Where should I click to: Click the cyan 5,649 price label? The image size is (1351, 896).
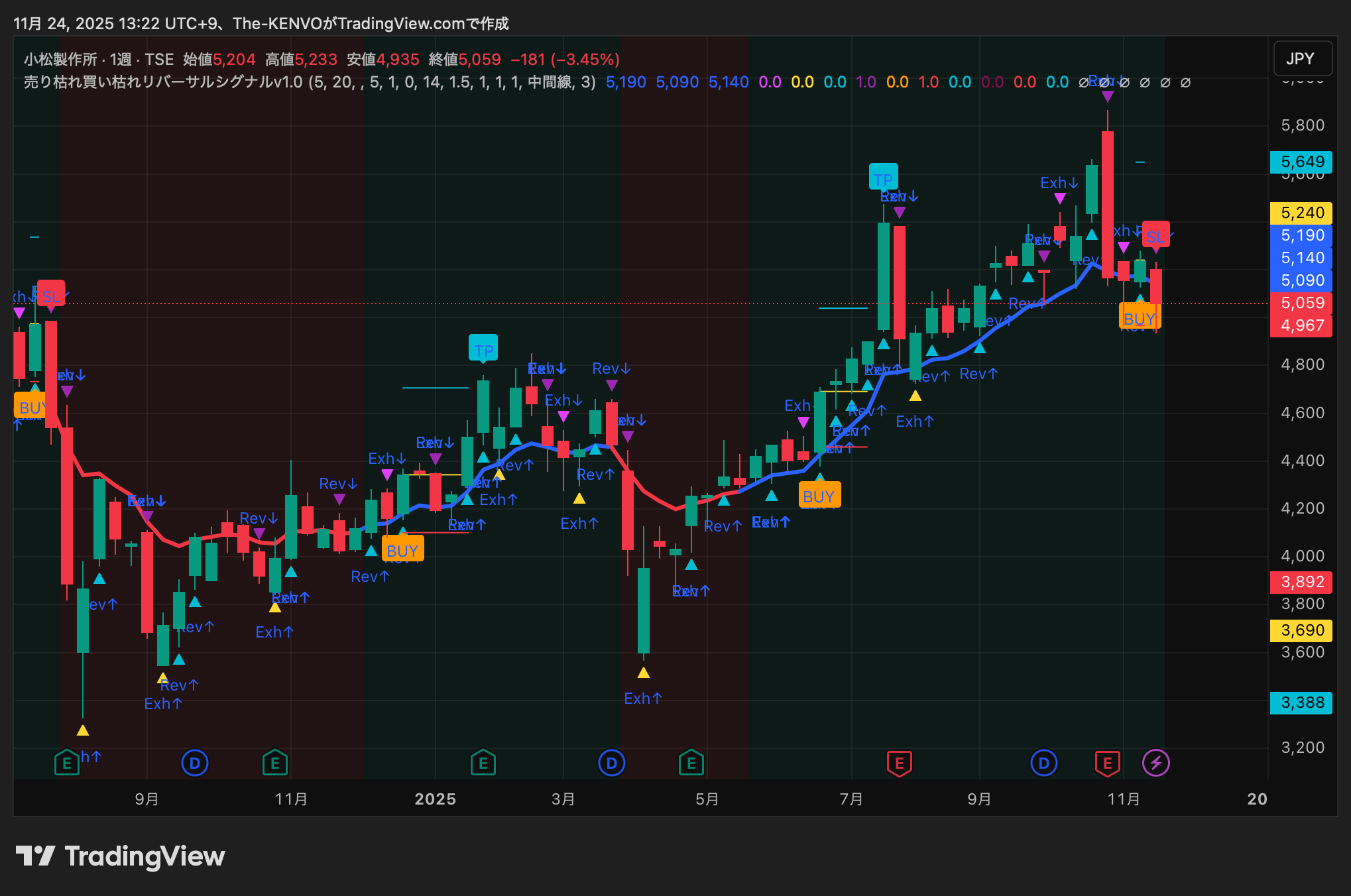(x=1301, y=162)
